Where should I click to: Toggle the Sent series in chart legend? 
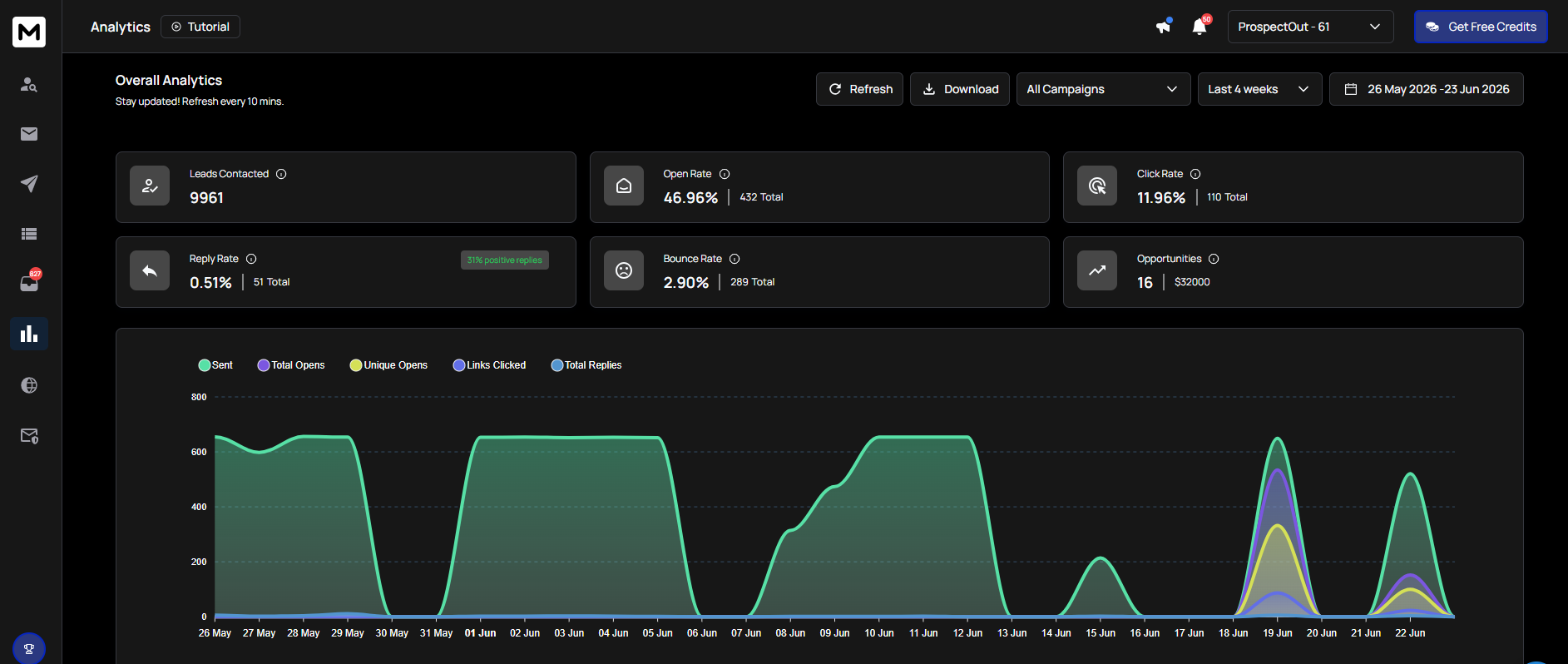[215, 365]
